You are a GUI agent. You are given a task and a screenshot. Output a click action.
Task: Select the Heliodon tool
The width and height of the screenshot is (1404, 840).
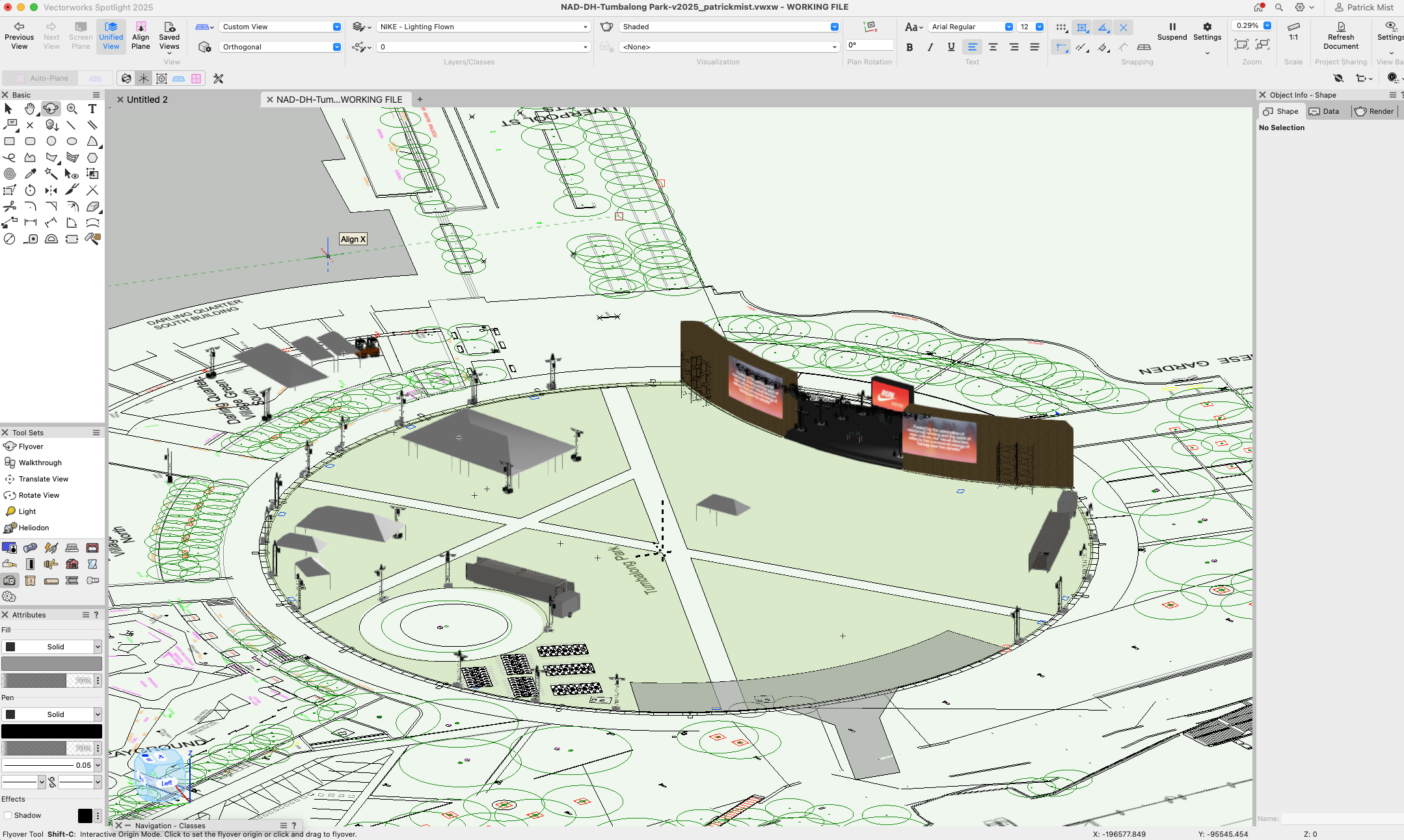[x=27, y=528]
